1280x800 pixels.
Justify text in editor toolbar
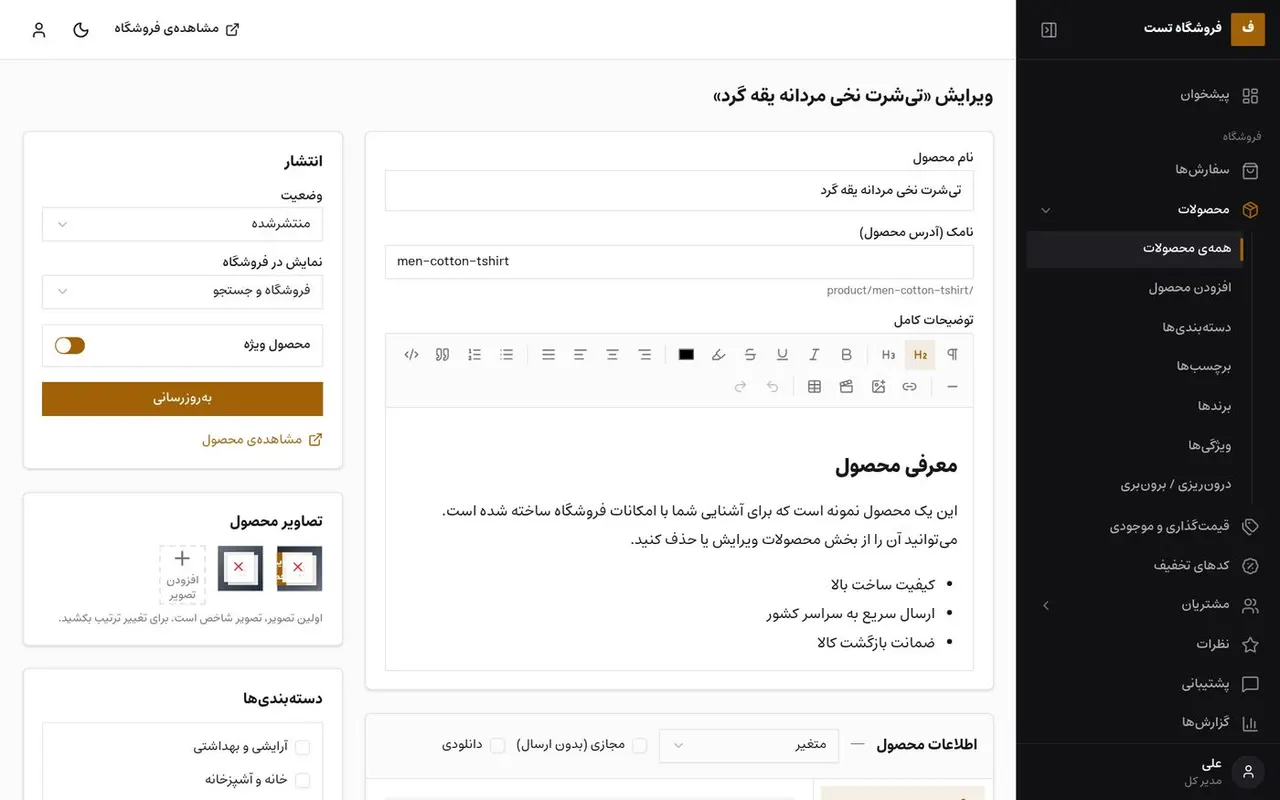(548, 355)
